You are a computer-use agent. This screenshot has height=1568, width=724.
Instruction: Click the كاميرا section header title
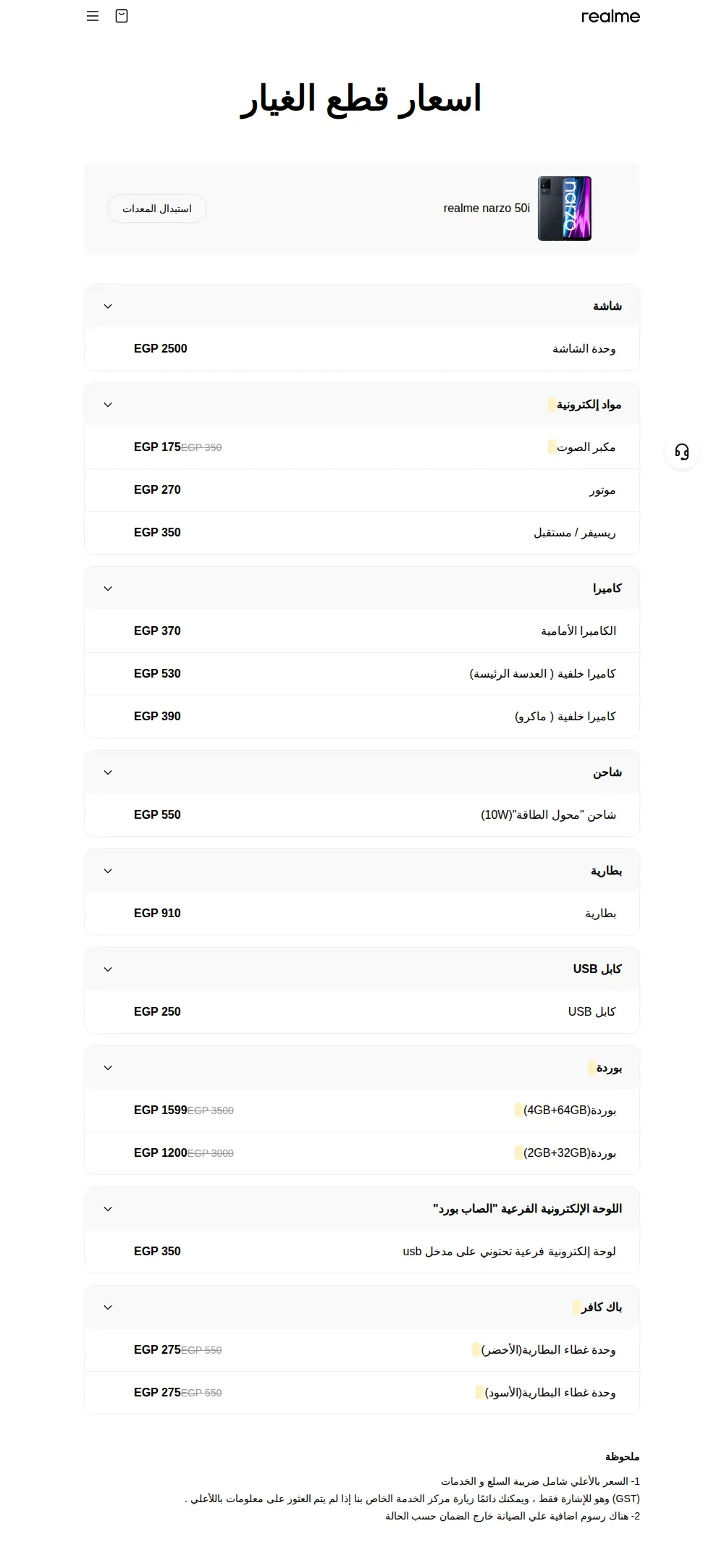point(607,589)
